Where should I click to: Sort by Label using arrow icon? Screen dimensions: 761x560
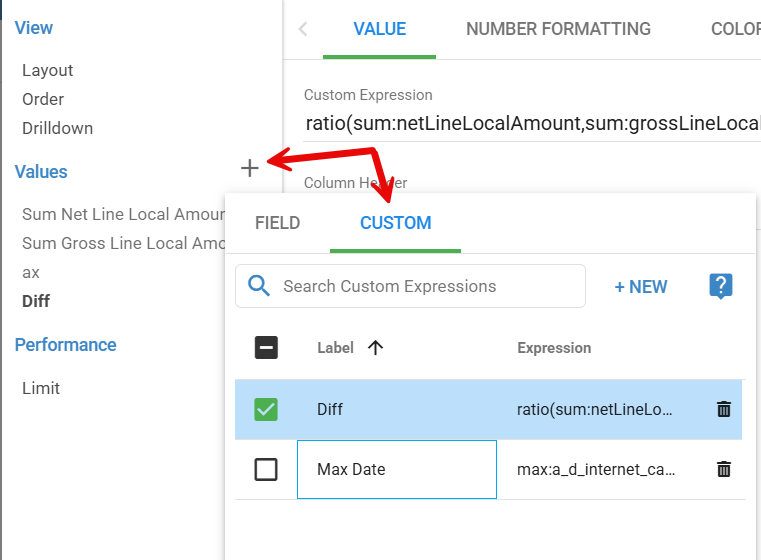point(376,348)
